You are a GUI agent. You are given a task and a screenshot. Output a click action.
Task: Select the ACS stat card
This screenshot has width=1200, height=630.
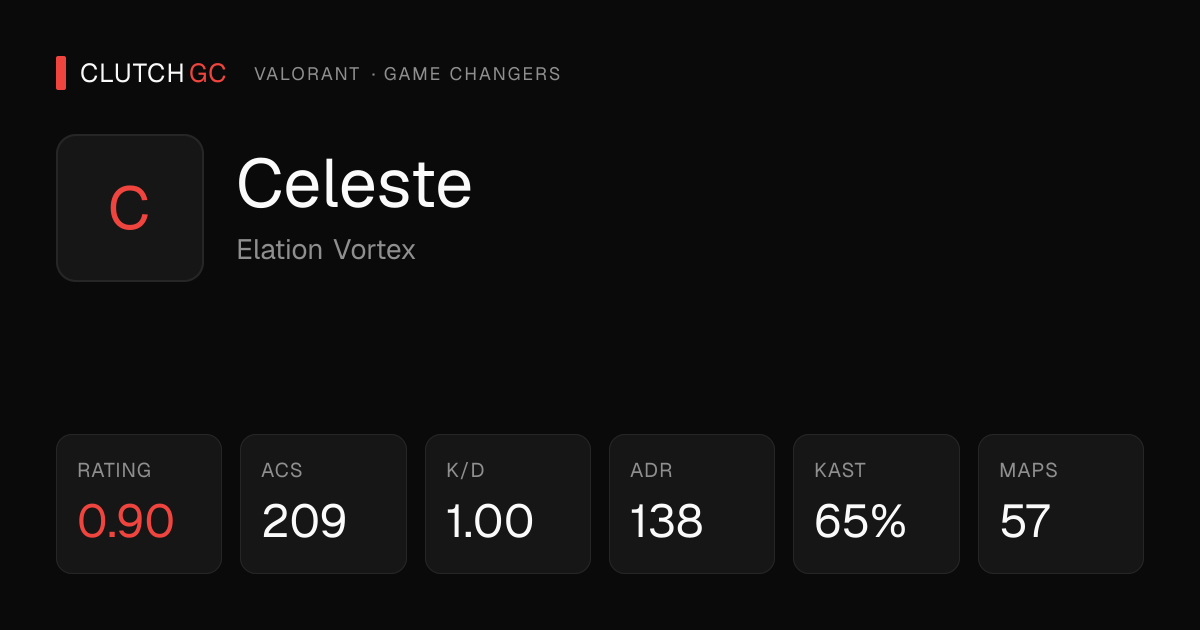pyautogui.click(x=323, y=504)
